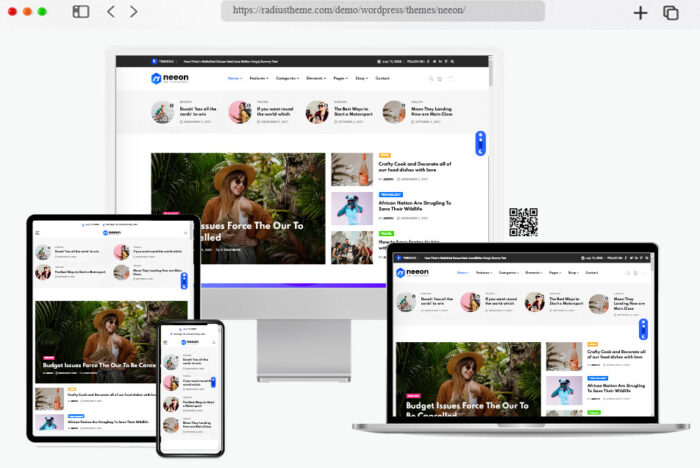Expand the Features menu on the monitor

pos(259,78)
